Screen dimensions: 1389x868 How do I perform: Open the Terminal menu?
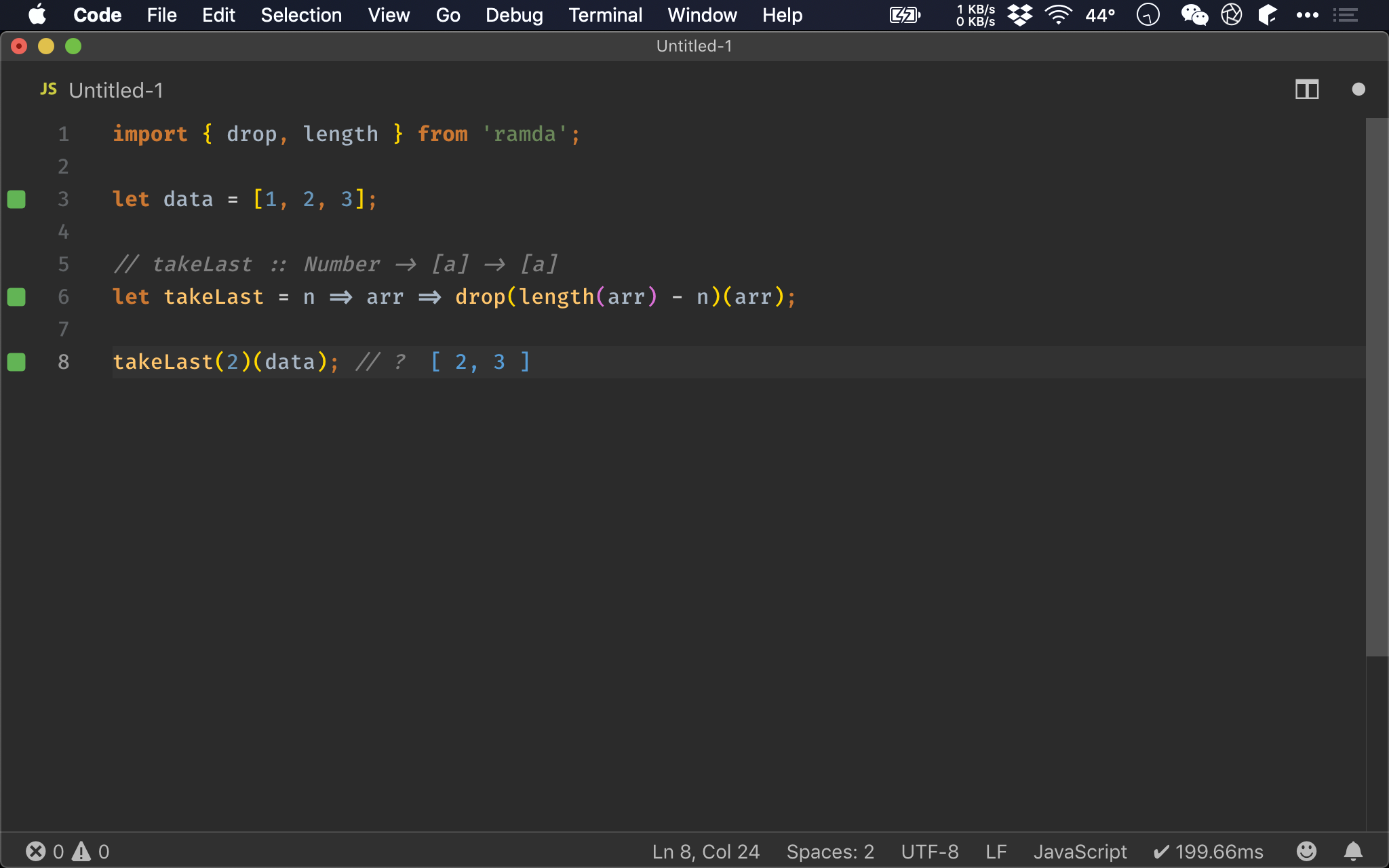coord(604,15)
